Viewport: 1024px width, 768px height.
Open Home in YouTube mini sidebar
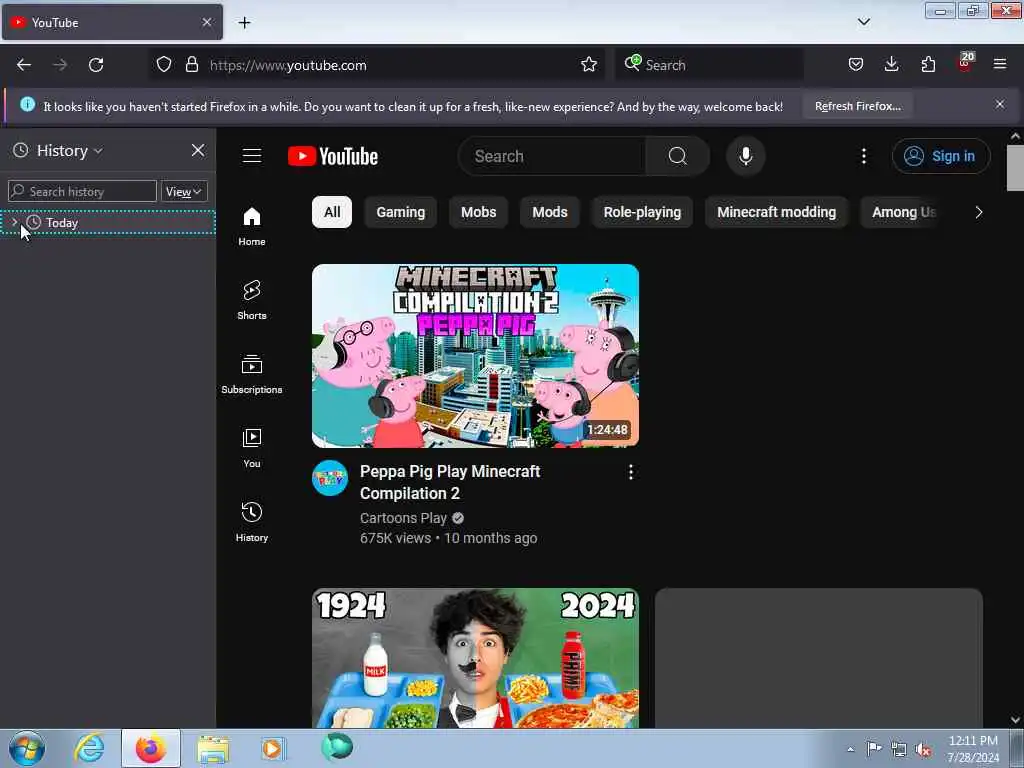[x=252, y=227]
